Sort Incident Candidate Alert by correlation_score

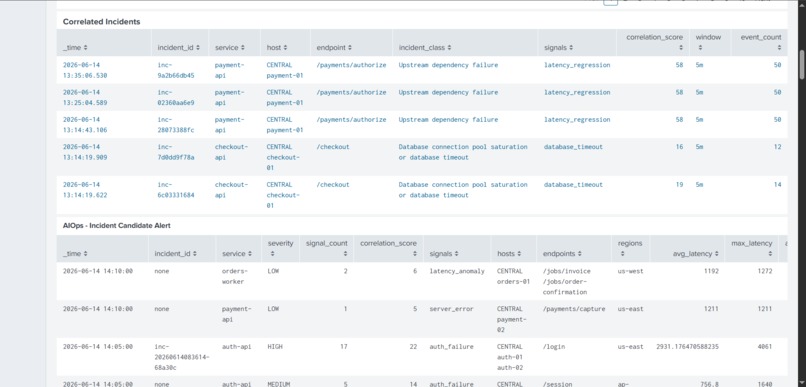click(388, 248)
